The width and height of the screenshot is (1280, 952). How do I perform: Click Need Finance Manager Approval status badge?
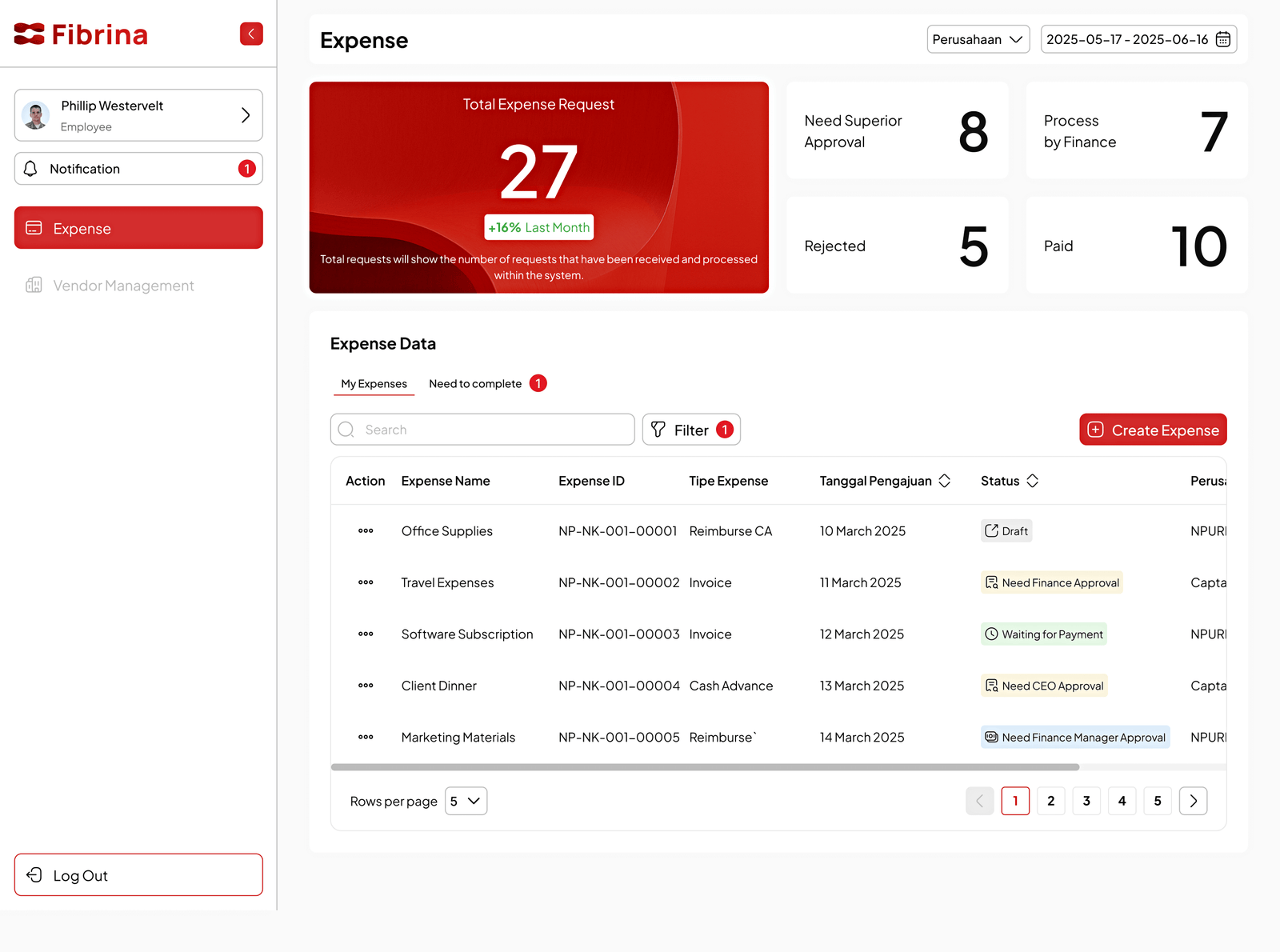coord(1075,738)
